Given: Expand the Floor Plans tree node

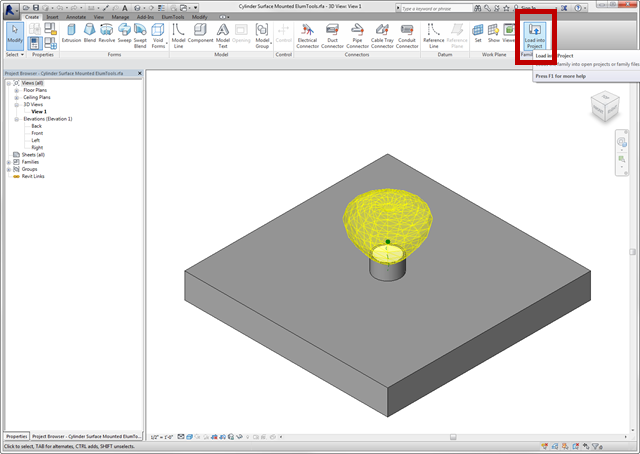Looking at the screenshot, I should [x=17, y=90].
